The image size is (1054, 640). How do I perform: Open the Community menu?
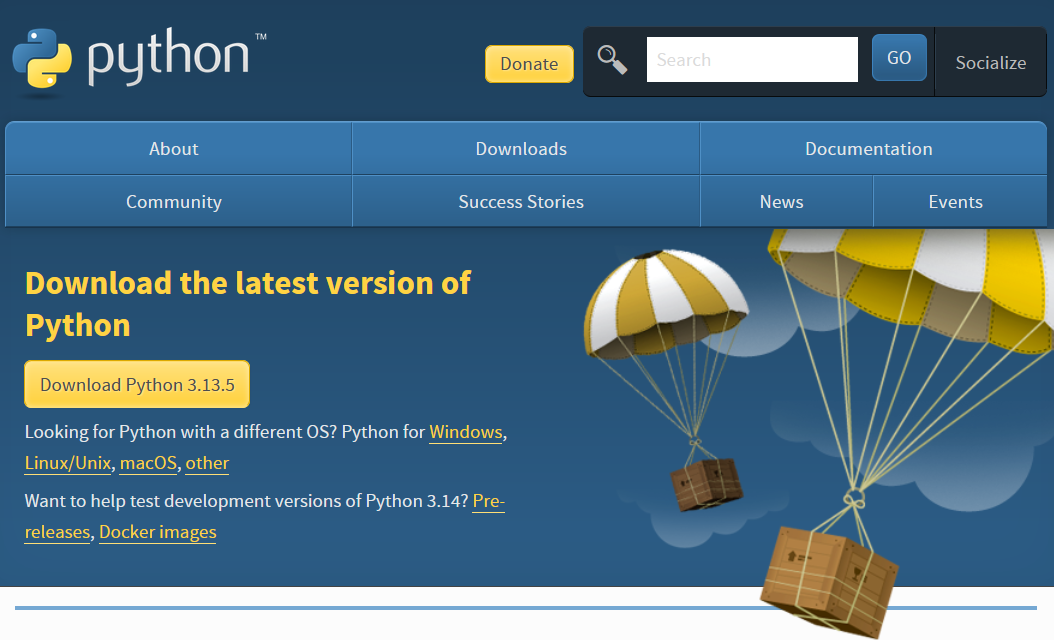[174, 202]
